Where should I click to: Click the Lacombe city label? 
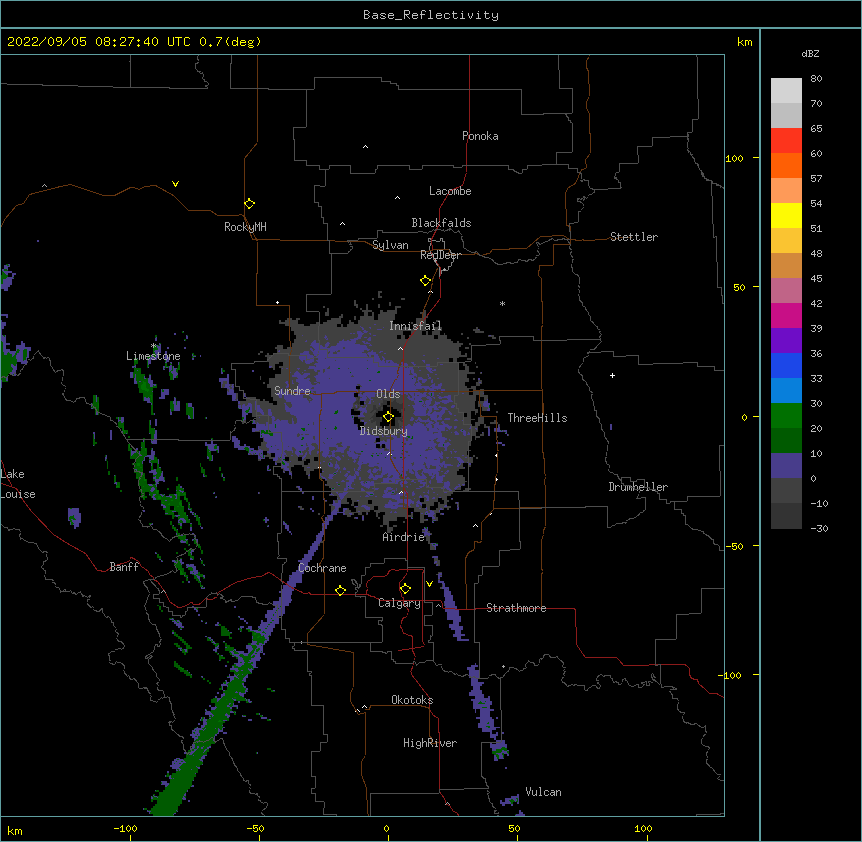pyautogui.click(x=450, y=191)
